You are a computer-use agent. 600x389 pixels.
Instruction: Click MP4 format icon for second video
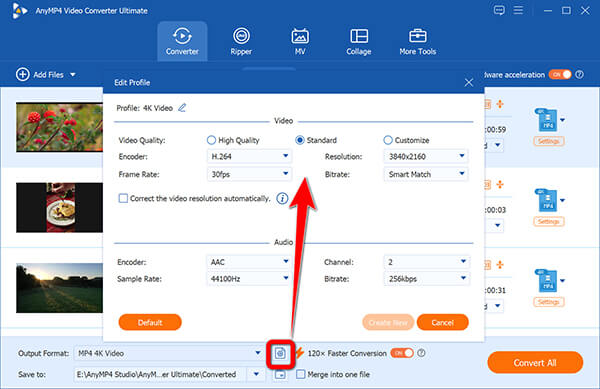point(547,200)
